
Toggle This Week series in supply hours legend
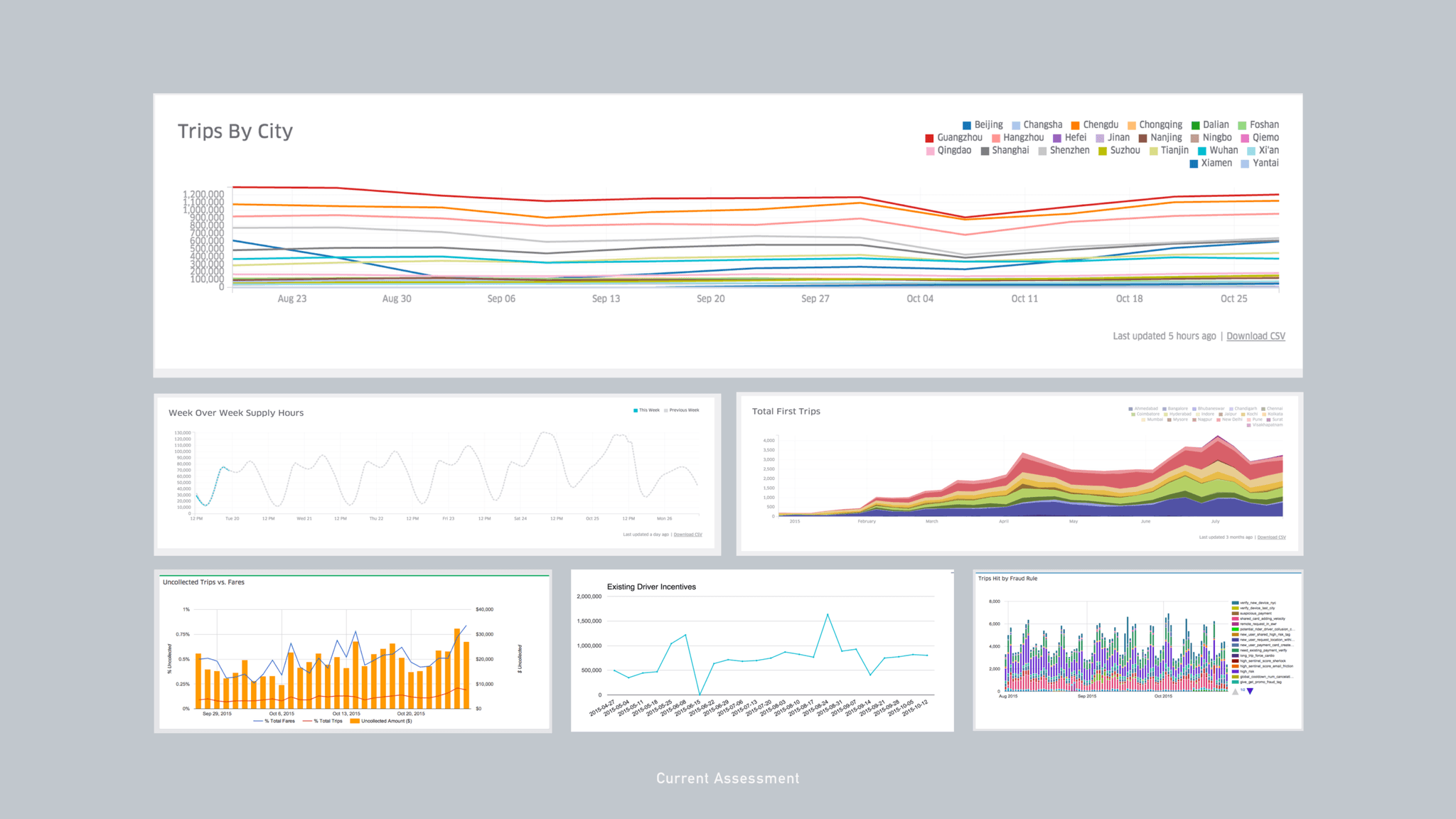click(646, 410)
